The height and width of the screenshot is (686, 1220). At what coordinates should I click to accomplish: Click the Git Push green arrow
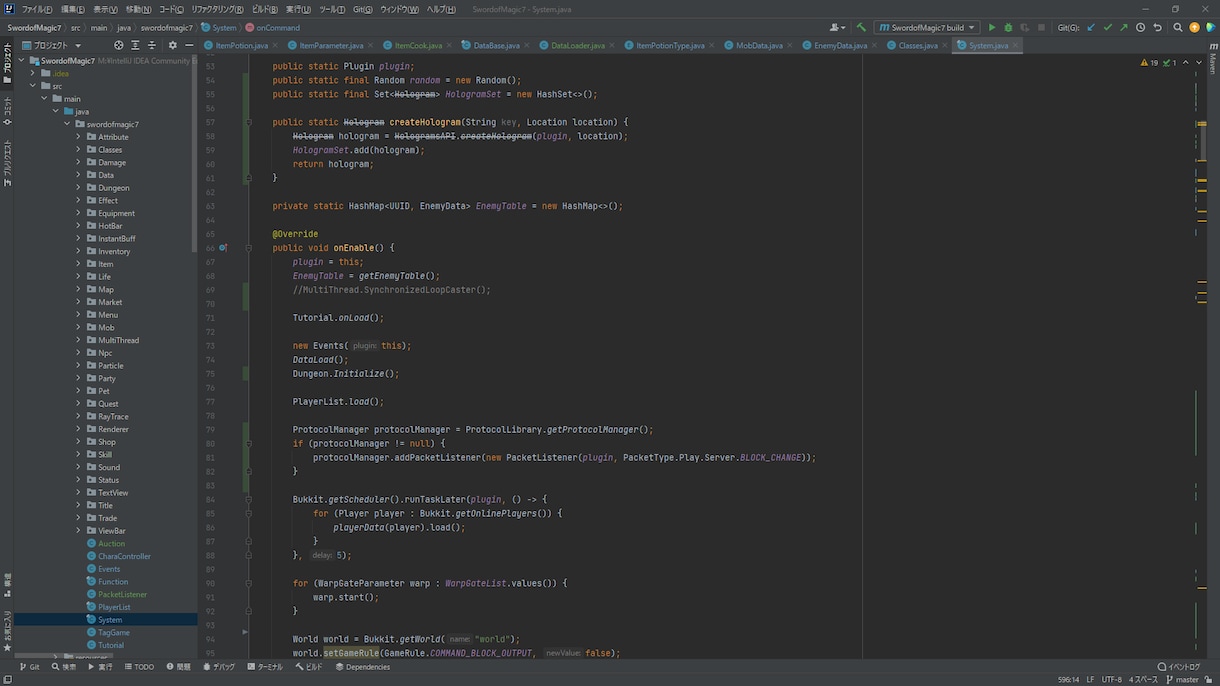pos(1124,28)
